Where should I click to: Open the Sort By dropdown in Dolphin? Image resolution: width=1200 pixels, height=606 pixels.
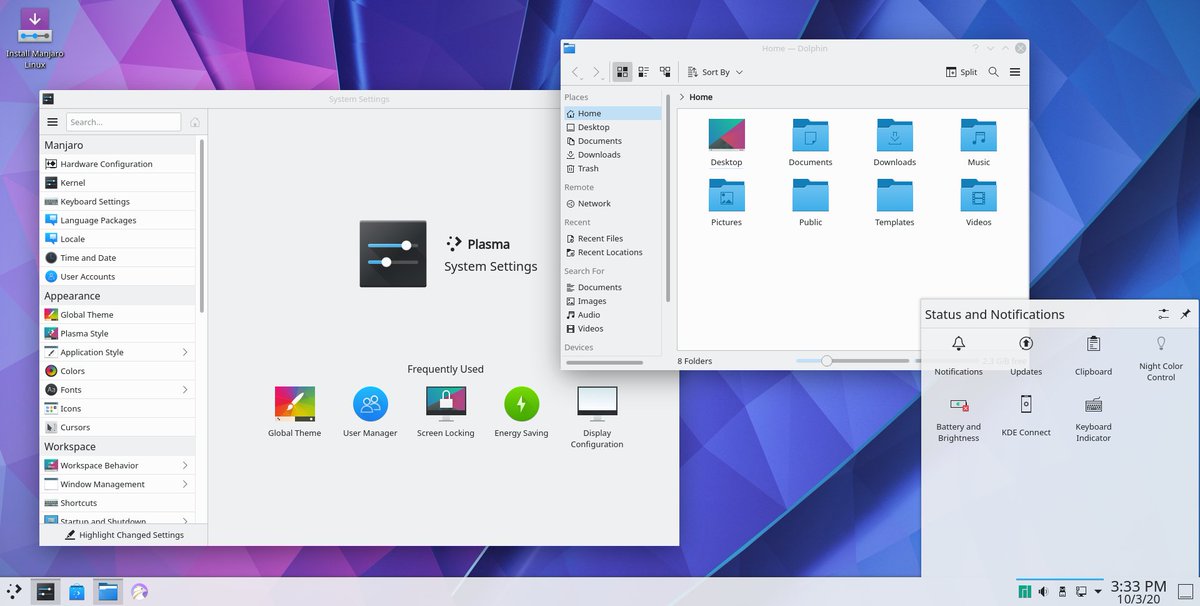click(x=715, y=72)
